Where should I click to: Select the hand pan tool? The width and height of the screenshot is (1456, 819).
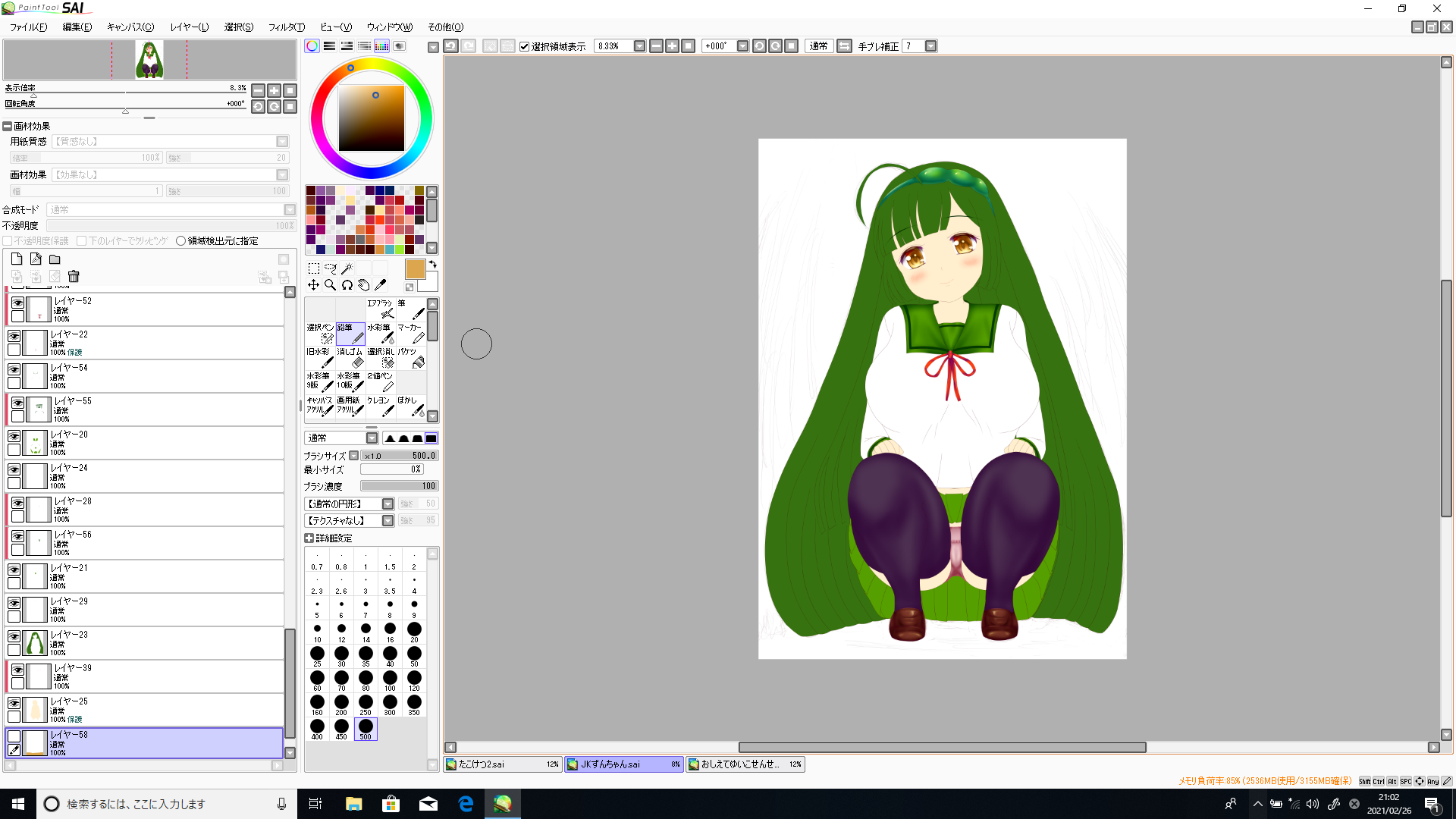(x=363, y=285)
